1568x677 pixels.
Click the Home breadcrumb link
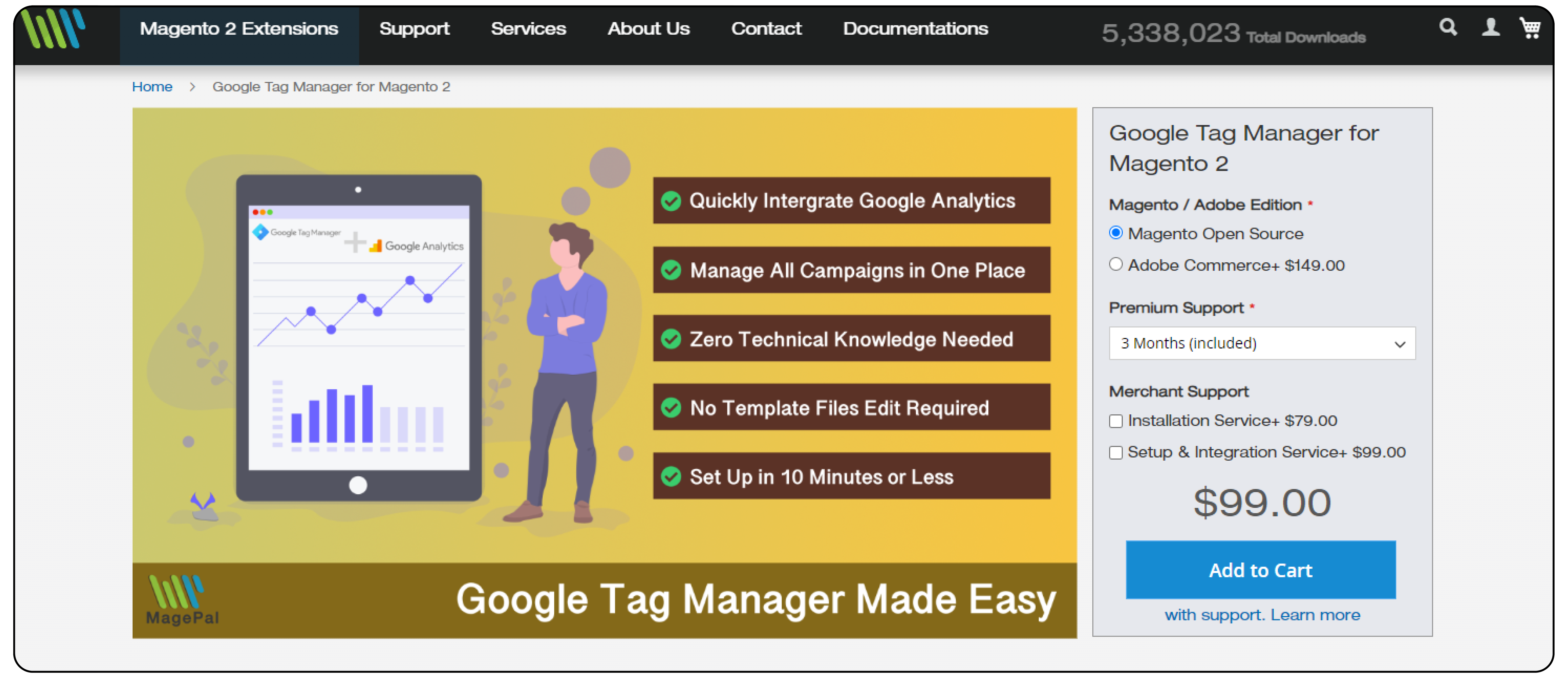(152, 87)
